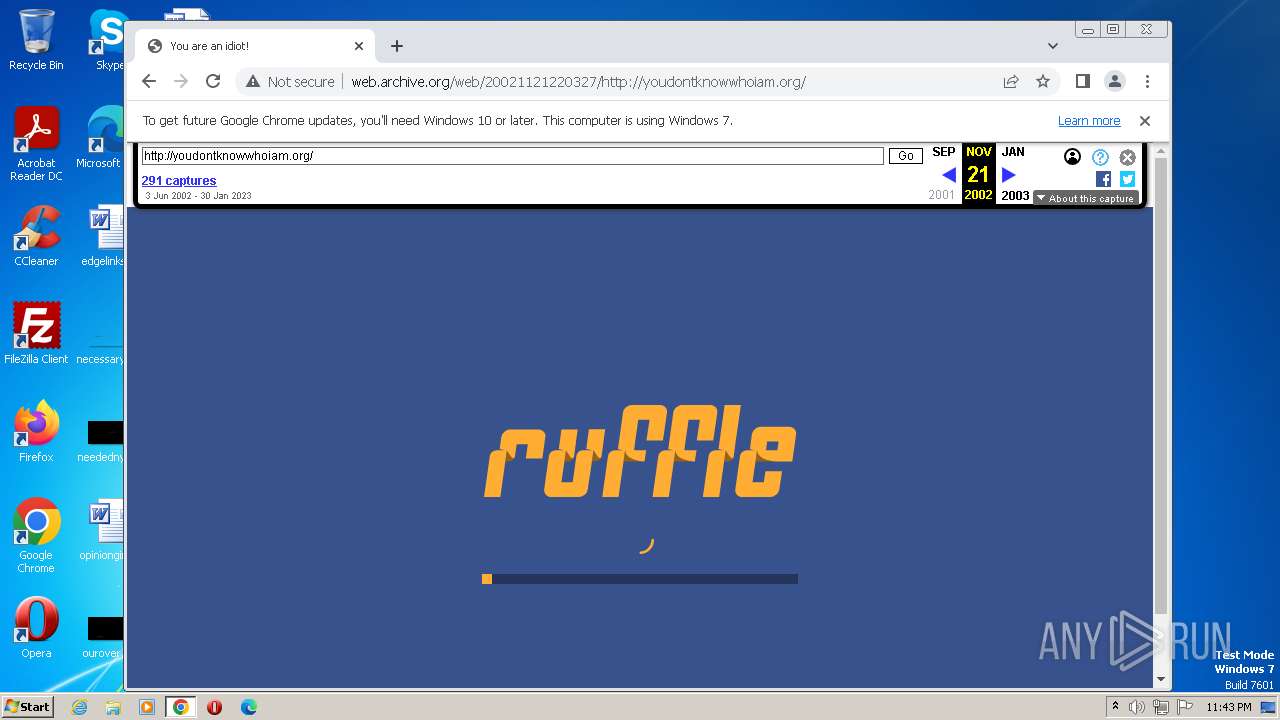
Task: Open the 291 captures link
Action: tap(179, 181)
